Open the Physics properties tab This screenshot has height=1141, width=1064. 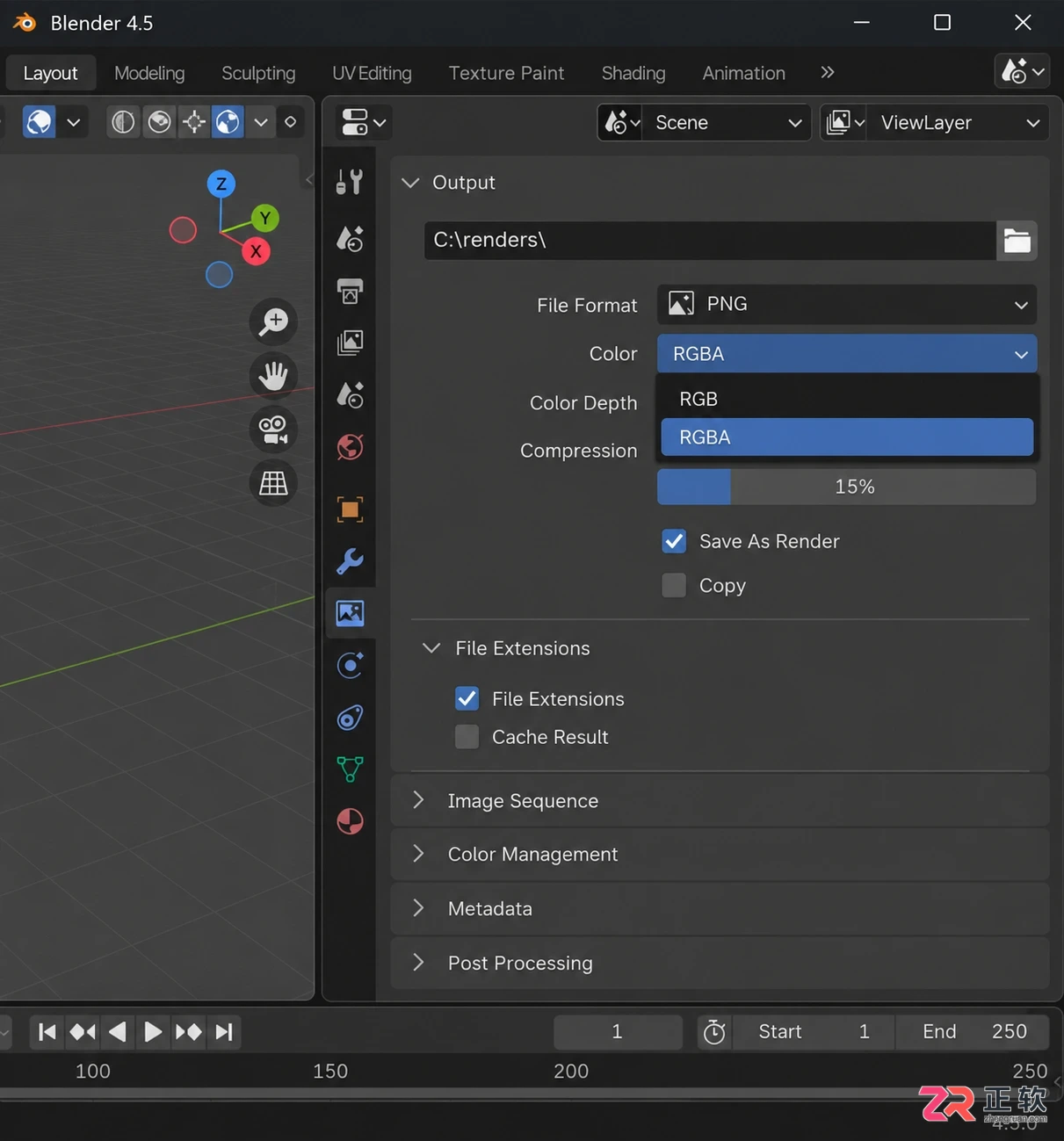coord(350,666)
